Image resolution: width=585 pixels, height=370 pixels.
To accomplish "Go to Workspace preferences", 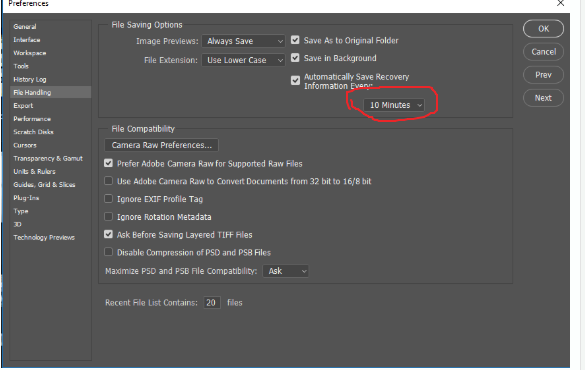I will pos(29,53).
